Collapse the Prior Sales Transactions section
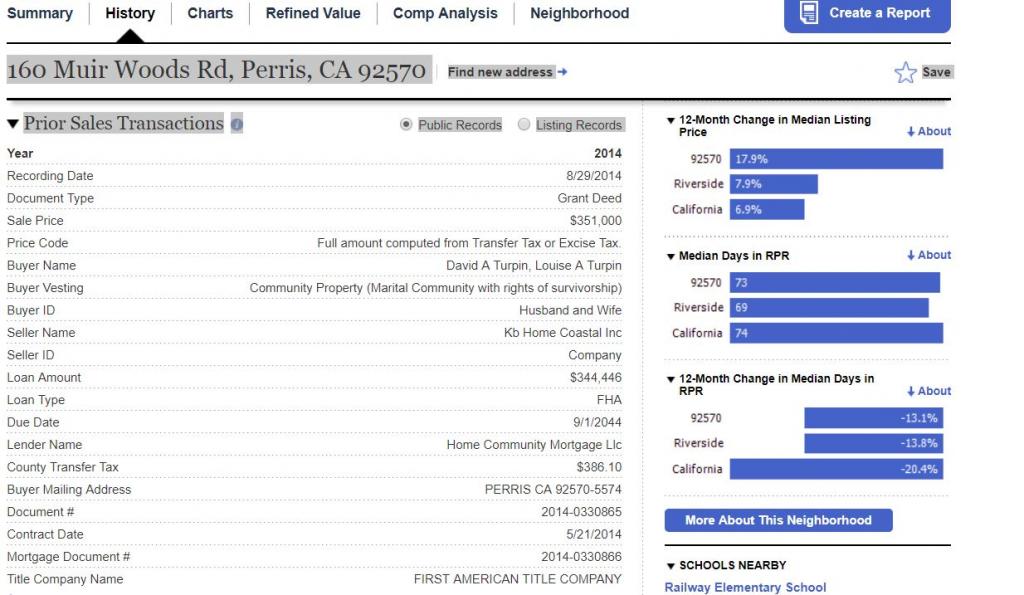 click(13, 124)
